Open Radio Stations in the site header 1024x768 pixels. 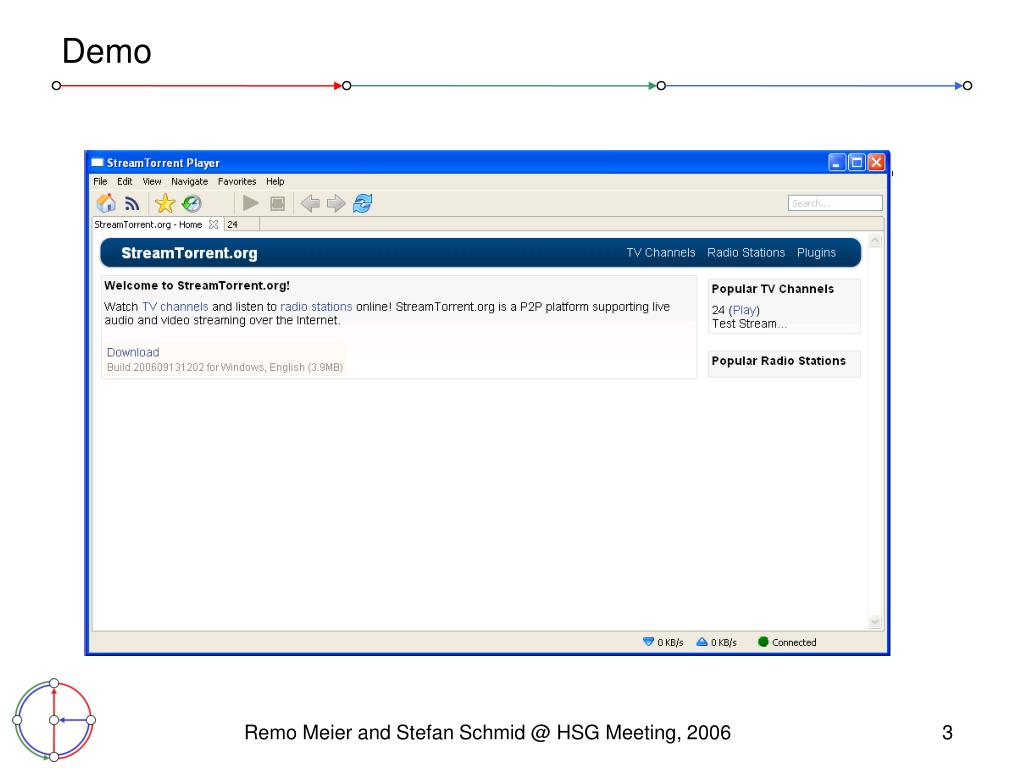[x=746, y=253]
